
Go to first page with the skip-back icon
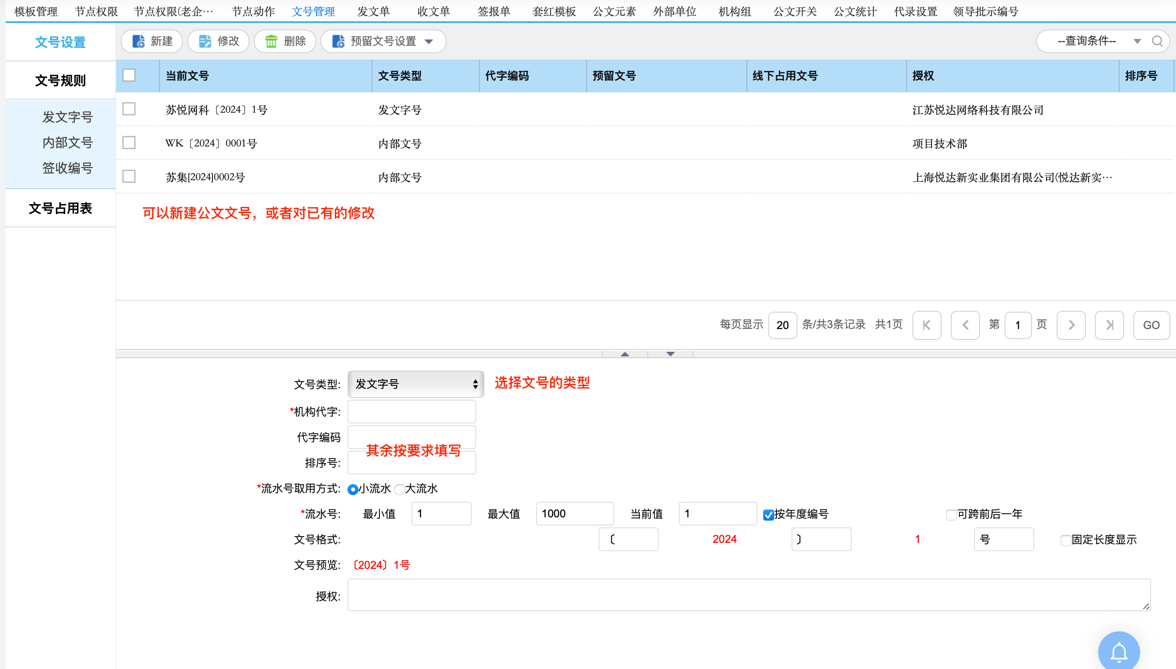(927, 325)
